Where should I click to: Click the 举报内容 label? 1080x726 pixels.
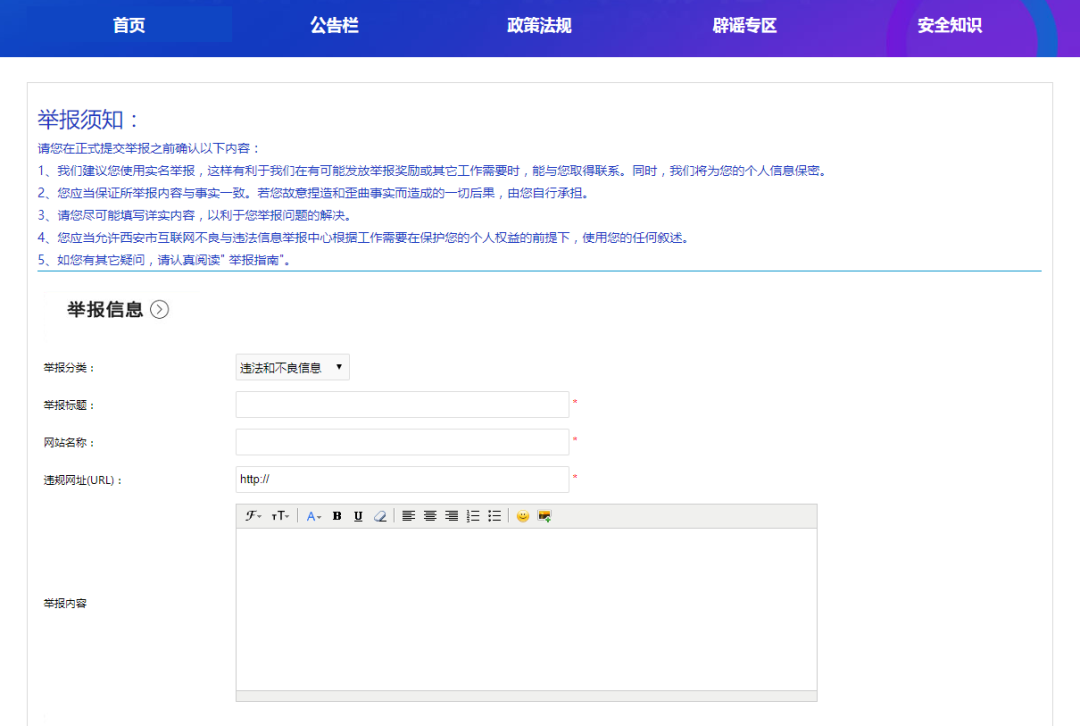click(65, 603)
